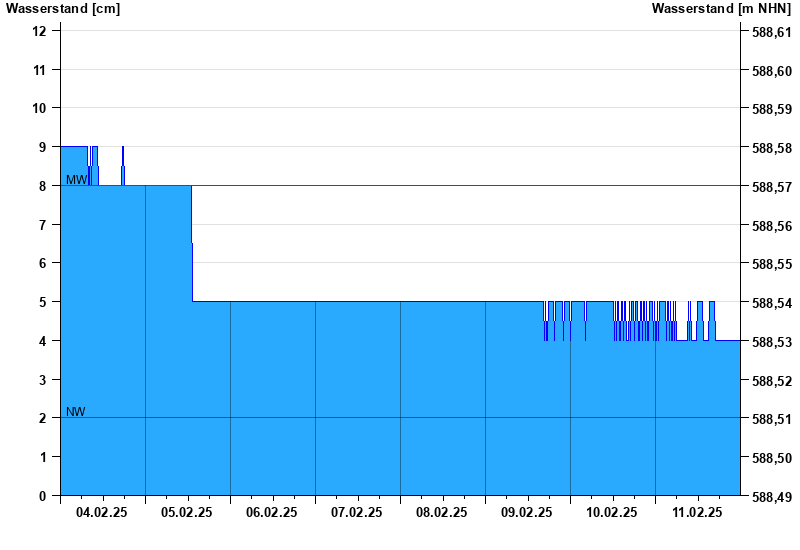Click the left axis value 8

pos(42,186)
